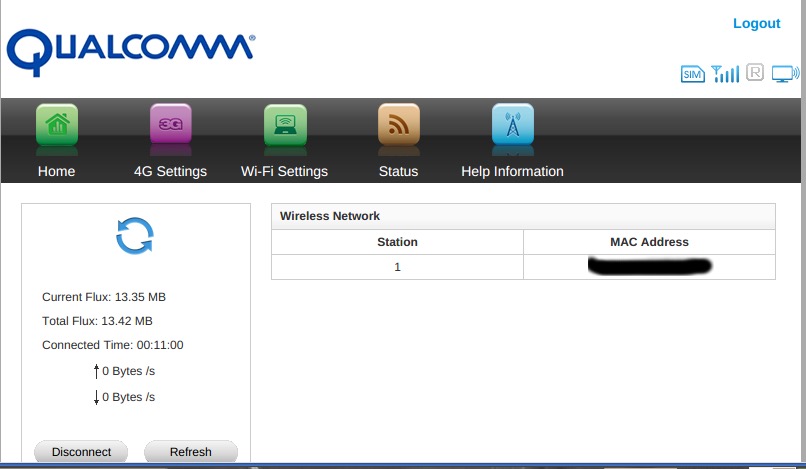Click the signal strength bars icon
The height and width of the screenshot is (469, 806).
coord(725,74)
